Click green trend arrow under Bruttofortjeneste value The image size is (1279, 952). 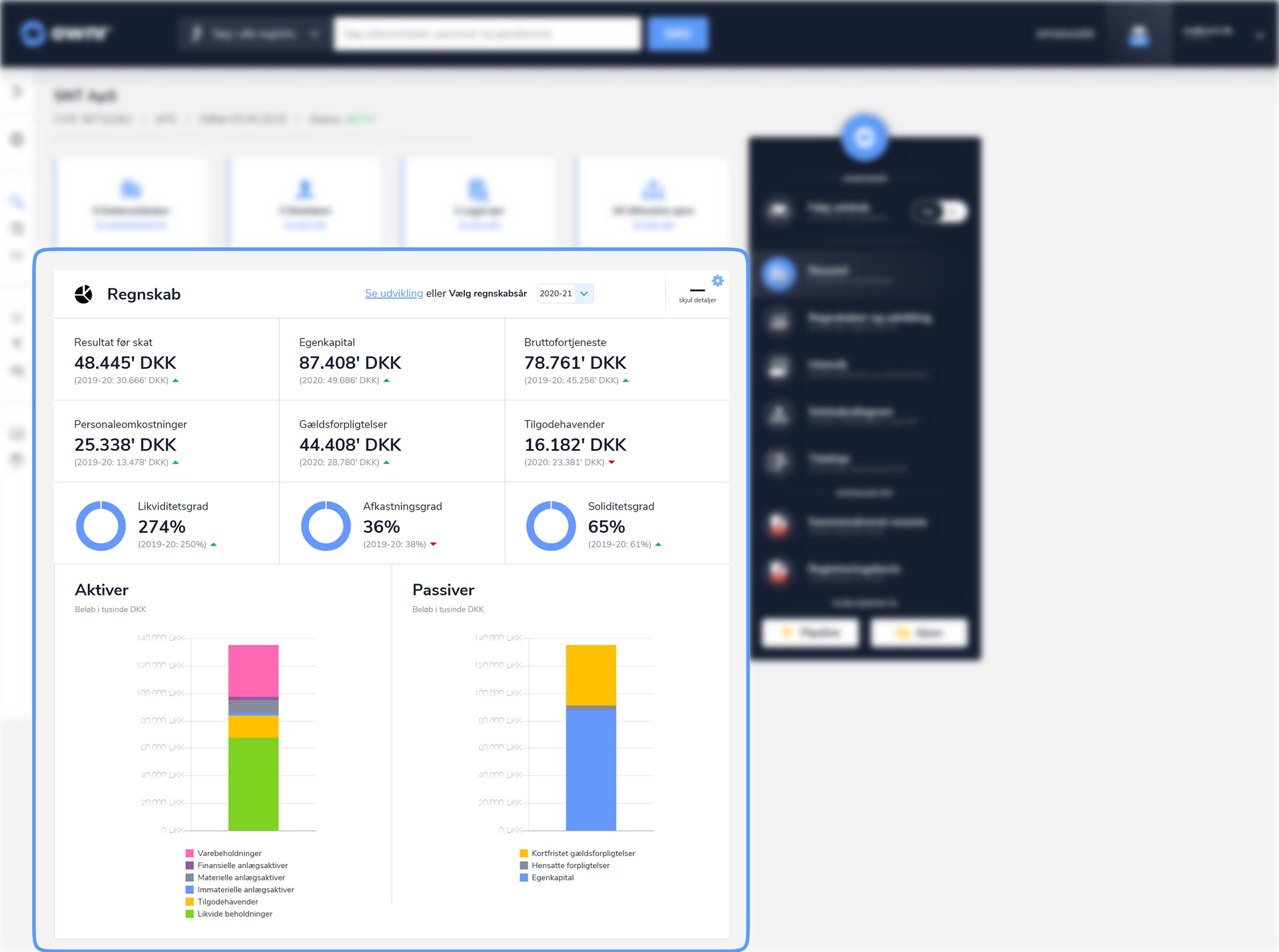tap(626, 380)
